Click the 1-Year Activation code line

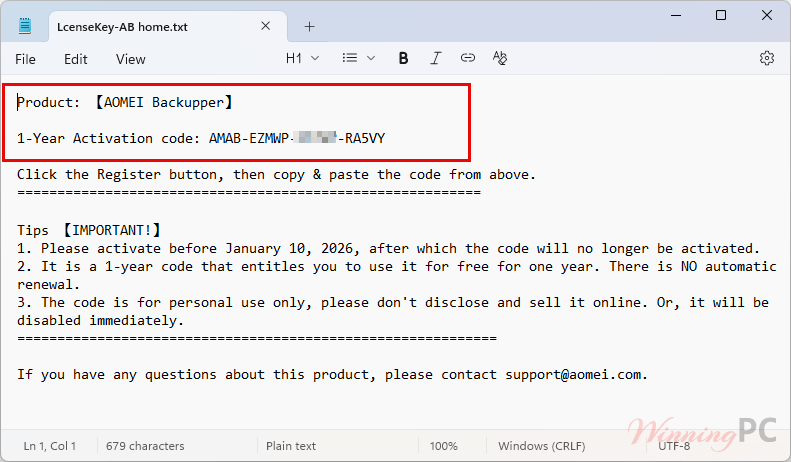click(201, 138)
